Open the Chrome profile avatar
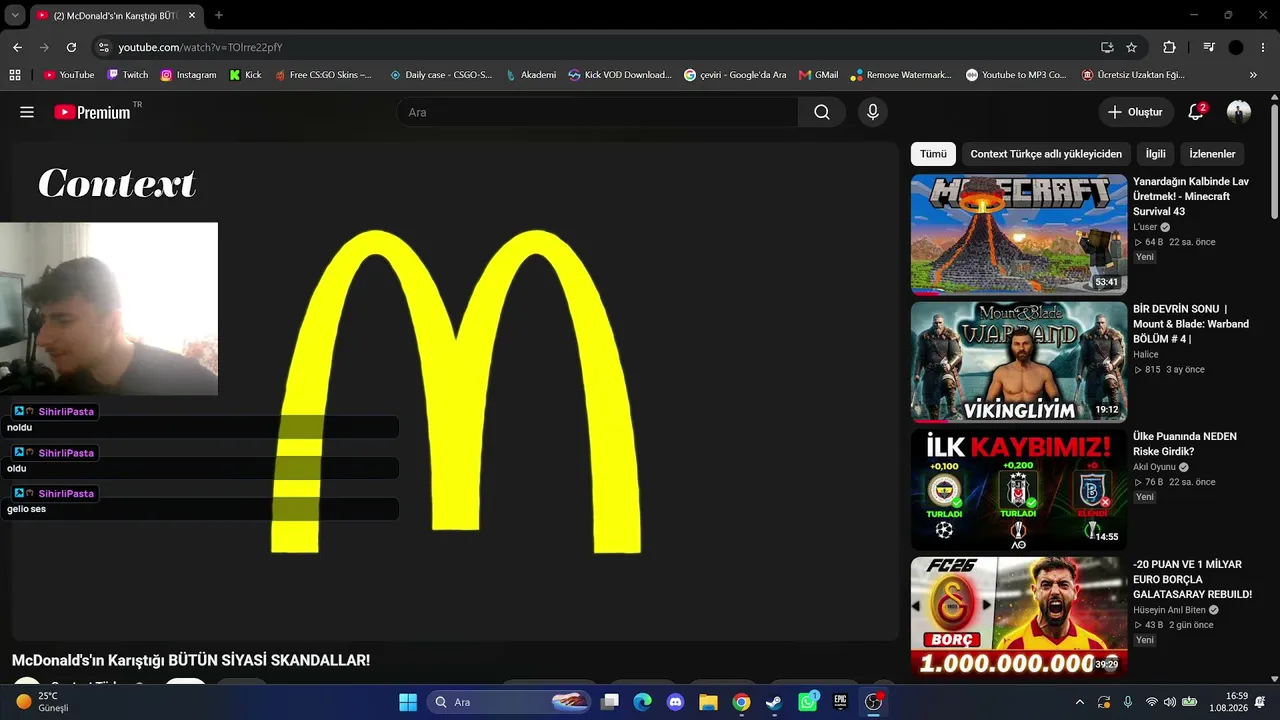This screenshot has height=720, width=1280. coord(1236,47)
